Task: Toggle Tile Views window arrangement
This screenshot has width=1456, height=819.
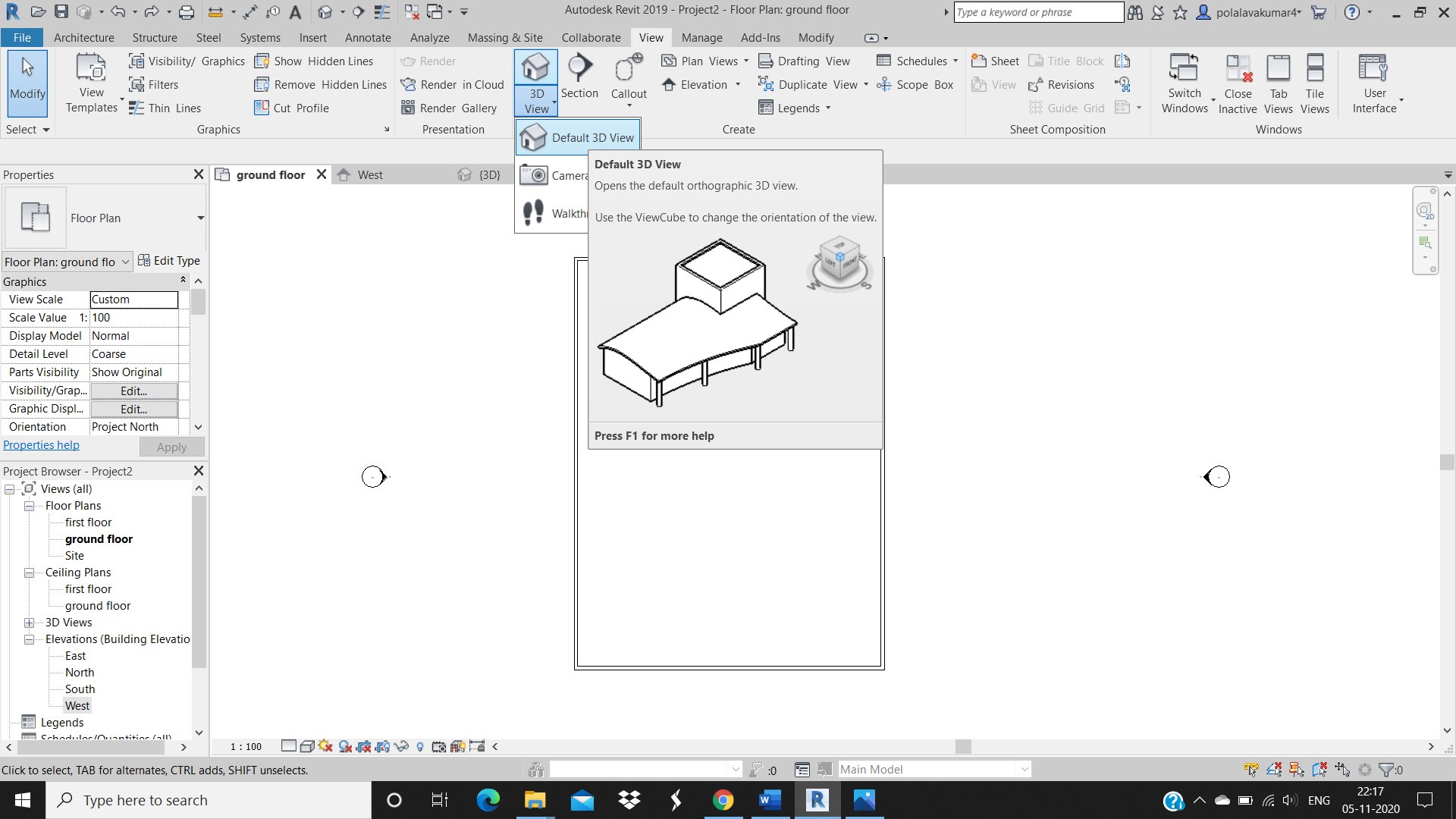Action: [1314, 82]
